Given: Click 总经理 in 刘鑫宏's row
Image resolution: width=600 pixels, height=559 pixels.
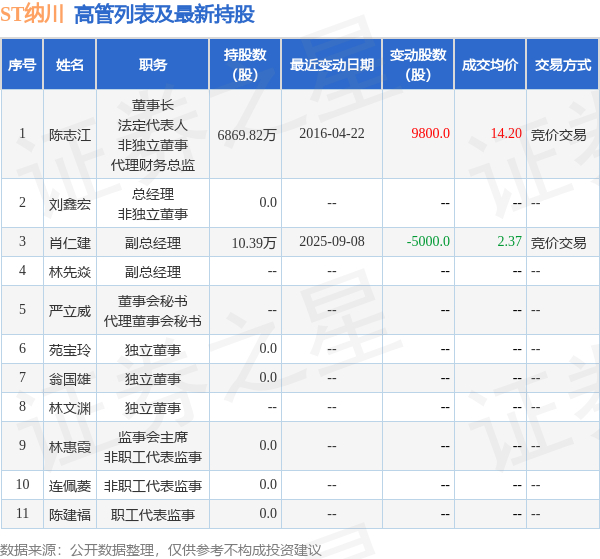Looking at the screenshot, I should (153, 194).
